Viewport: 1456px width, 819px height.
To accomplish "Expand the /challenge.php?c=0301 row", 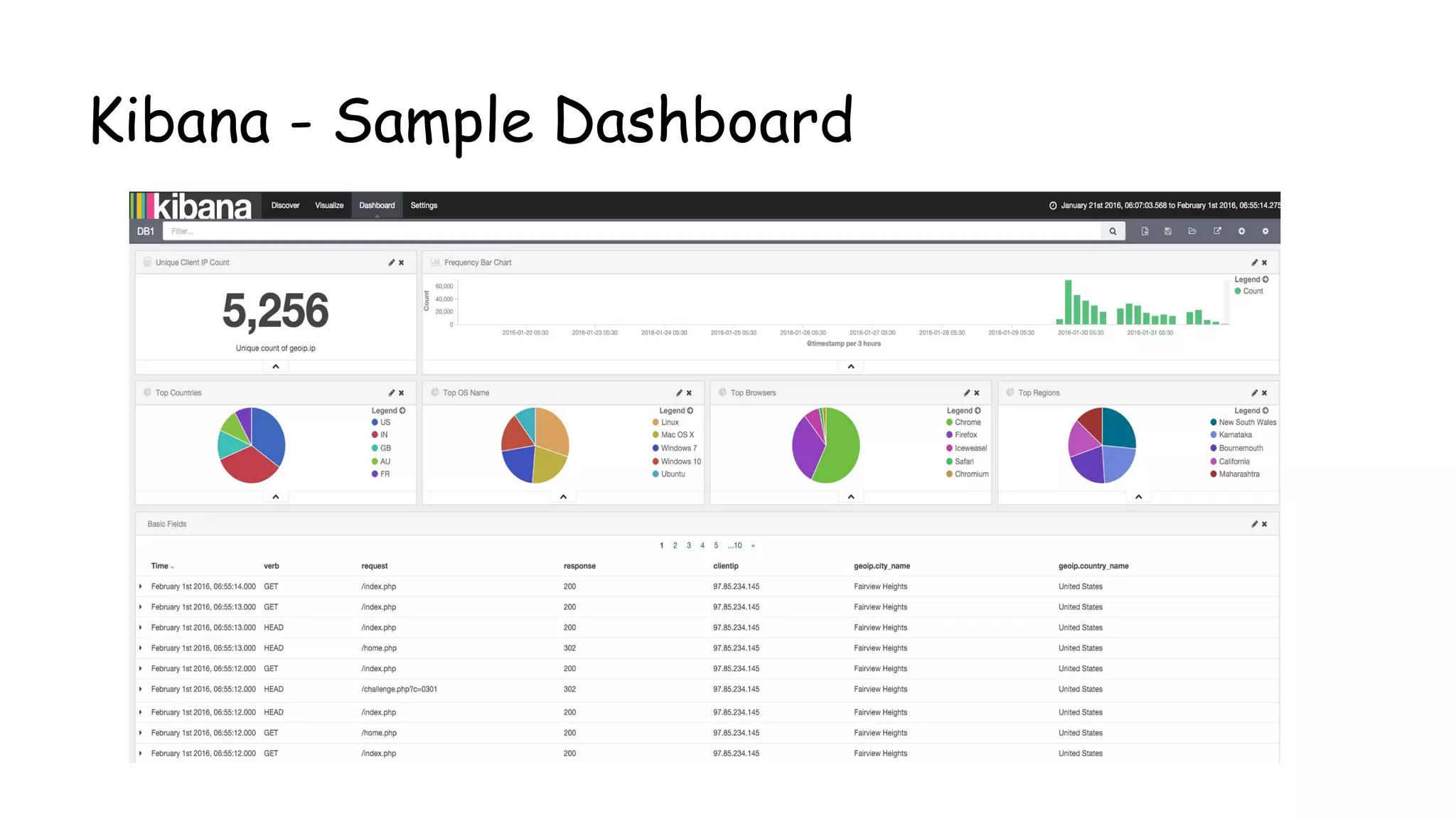I will [x=141, y=690].
